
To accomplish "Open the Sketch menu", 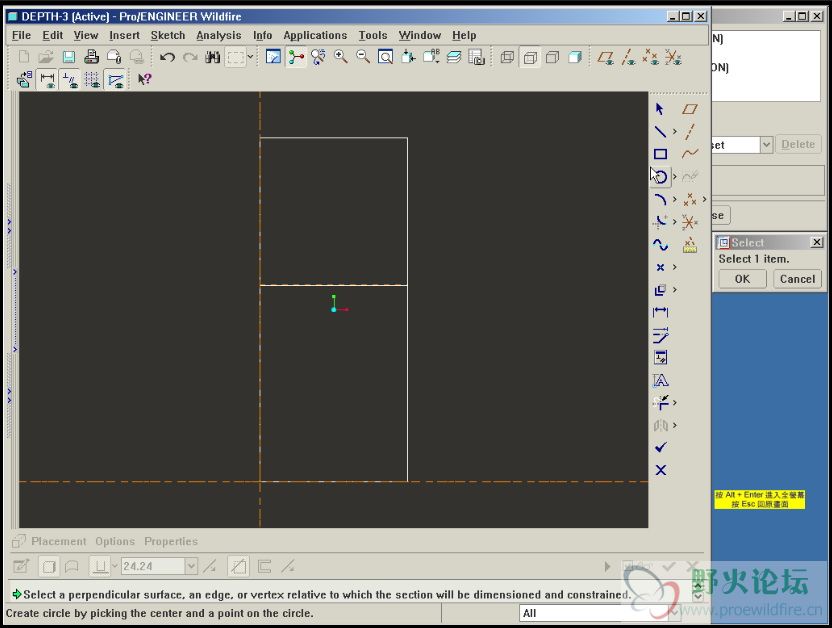I will tap(168, 36).
